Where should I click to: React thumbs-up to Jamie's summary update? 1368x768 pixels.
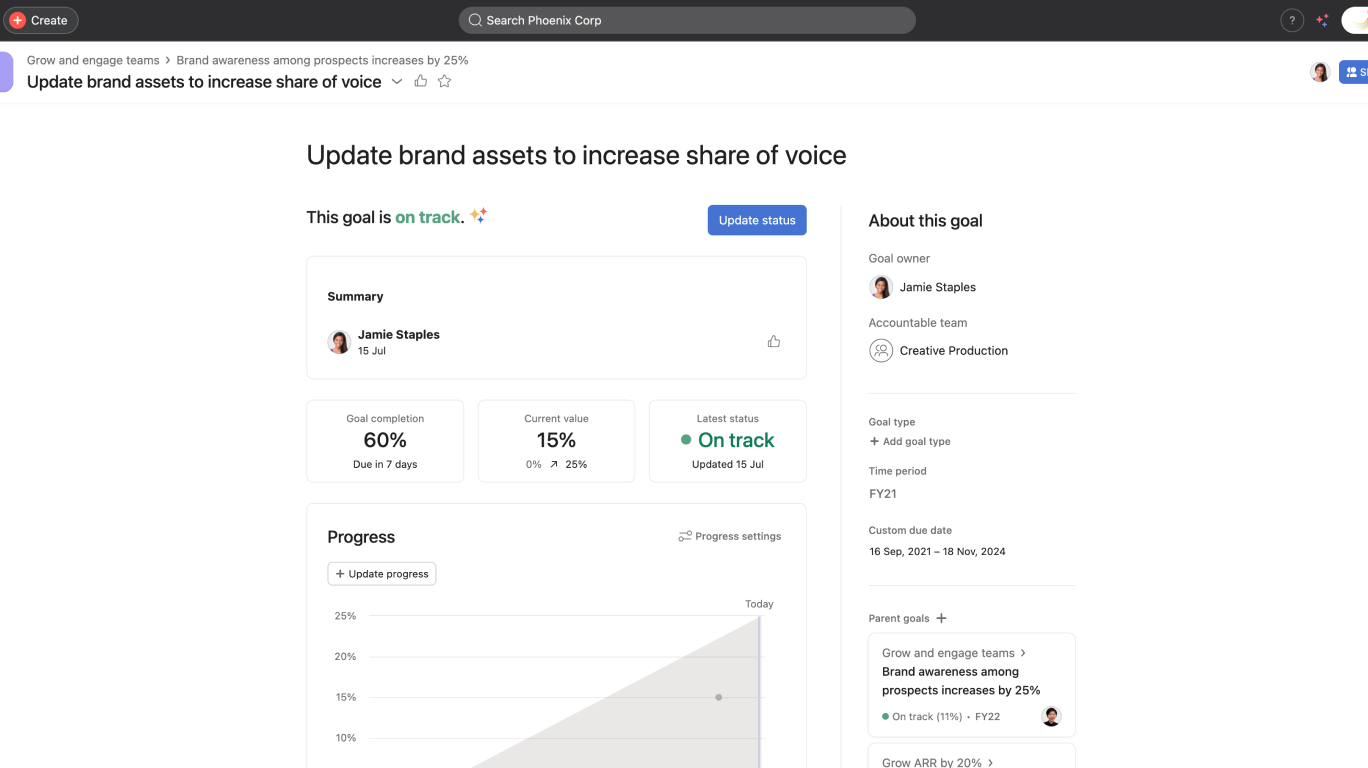coord(773,341)
